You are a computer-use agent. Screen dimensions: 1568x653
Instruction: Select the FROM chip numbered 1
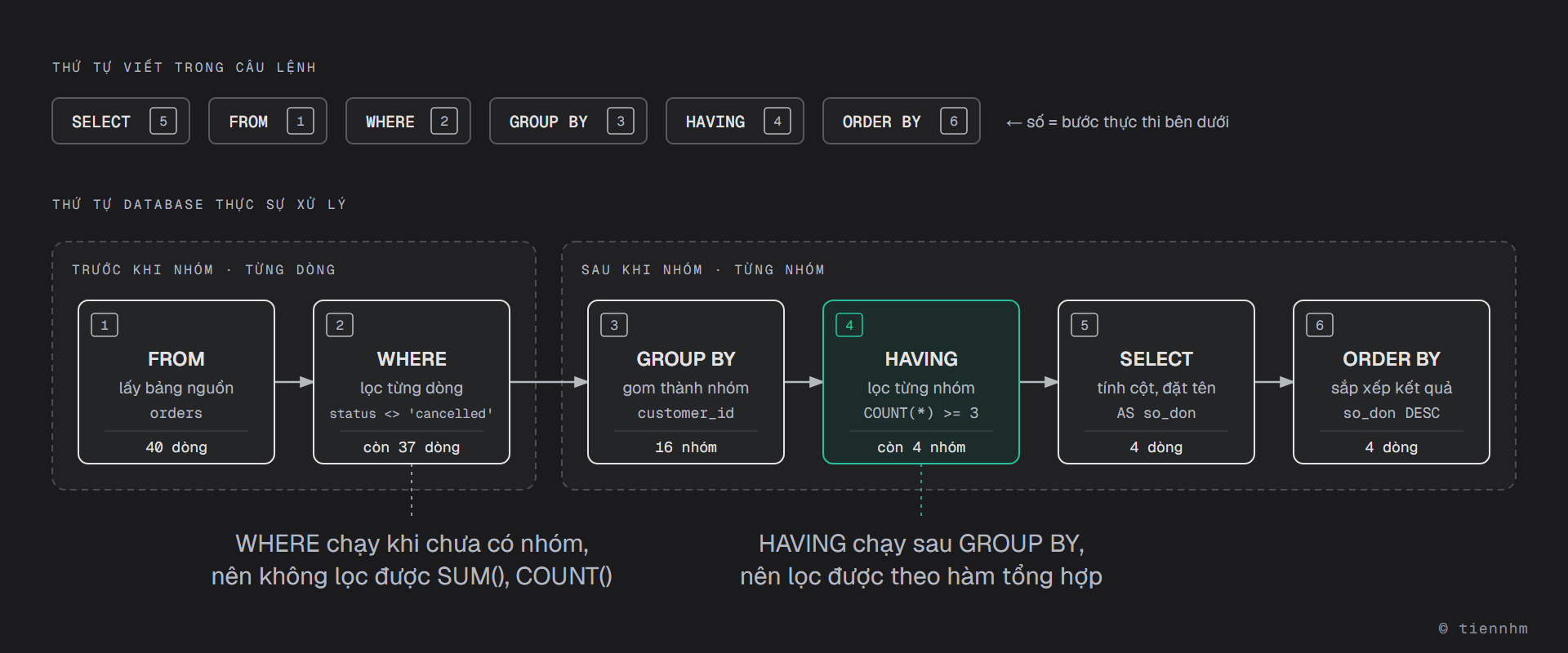click(x=268, y=121)
